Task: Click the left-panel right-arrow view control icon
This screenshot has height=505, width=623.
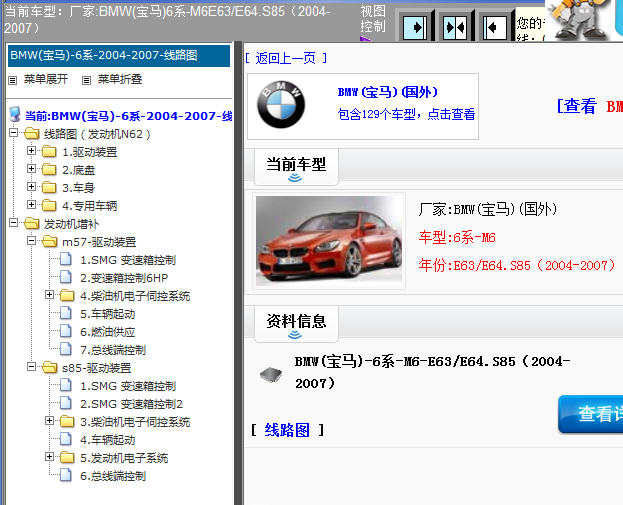Action: (x=415, y=25)
